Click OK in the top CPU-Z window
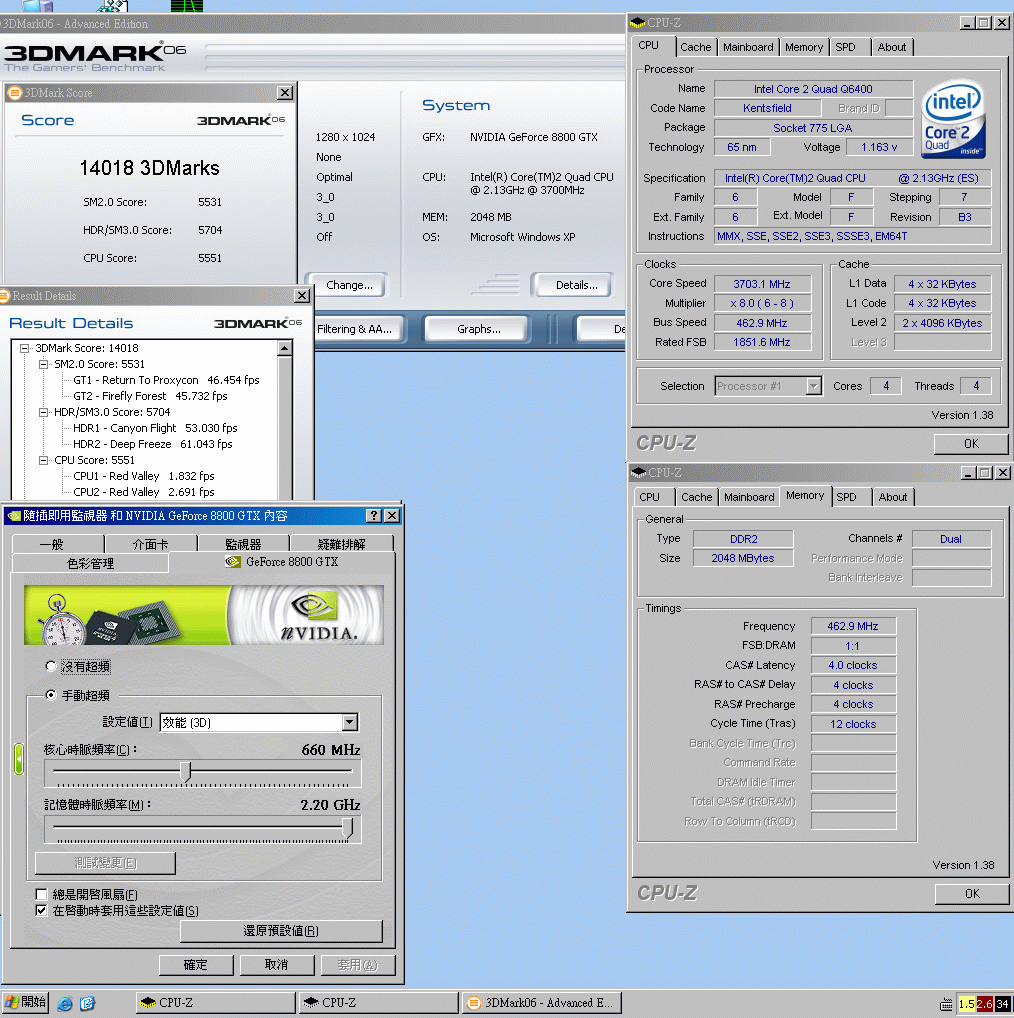The width and height of the screenshot is (1014, 1018). 971,443
